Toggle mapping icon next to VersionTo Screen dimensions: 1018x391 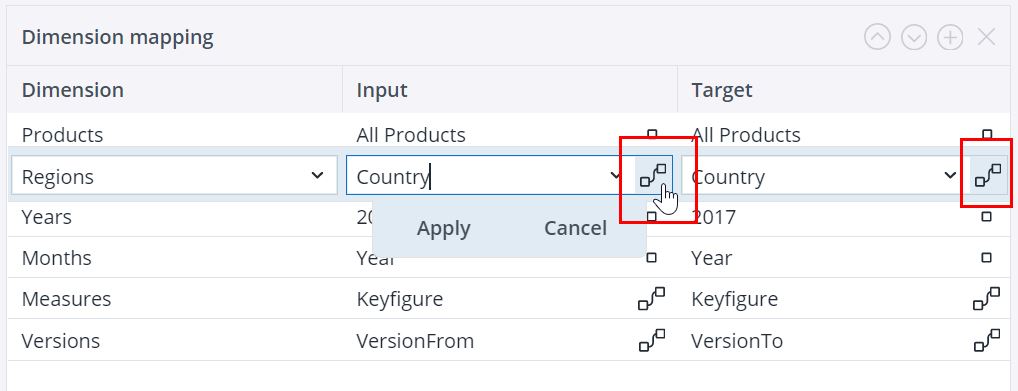click(x=987, y=340)
